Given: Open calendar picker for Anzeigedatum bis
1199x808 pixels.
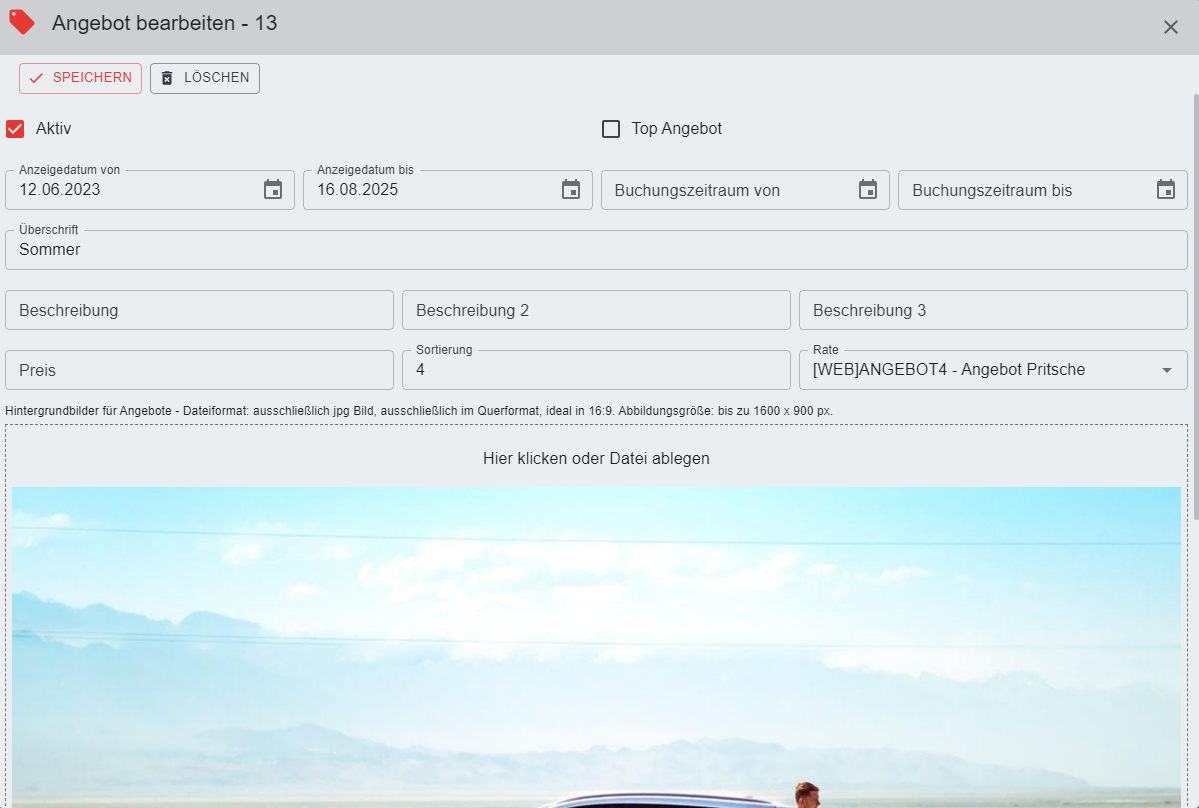Looking at the screenshot, I should coord(571,190).
